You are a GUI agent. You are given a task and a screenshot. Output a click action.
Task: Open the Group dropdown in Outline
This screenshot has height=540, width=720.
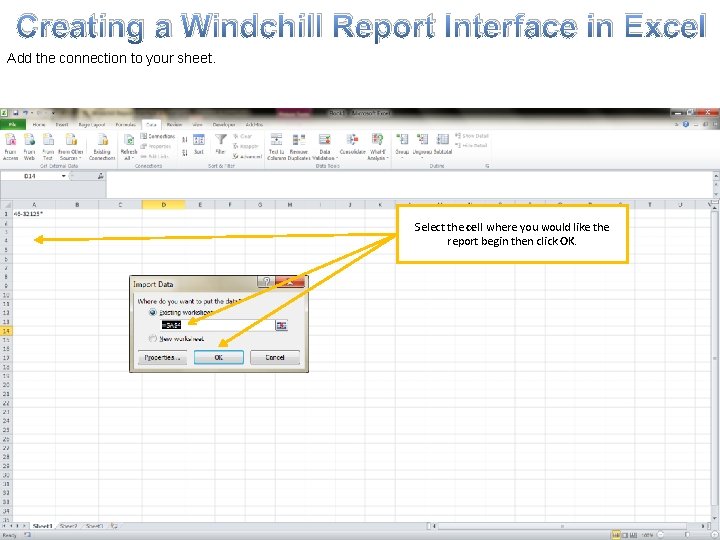tap(402, 146)
